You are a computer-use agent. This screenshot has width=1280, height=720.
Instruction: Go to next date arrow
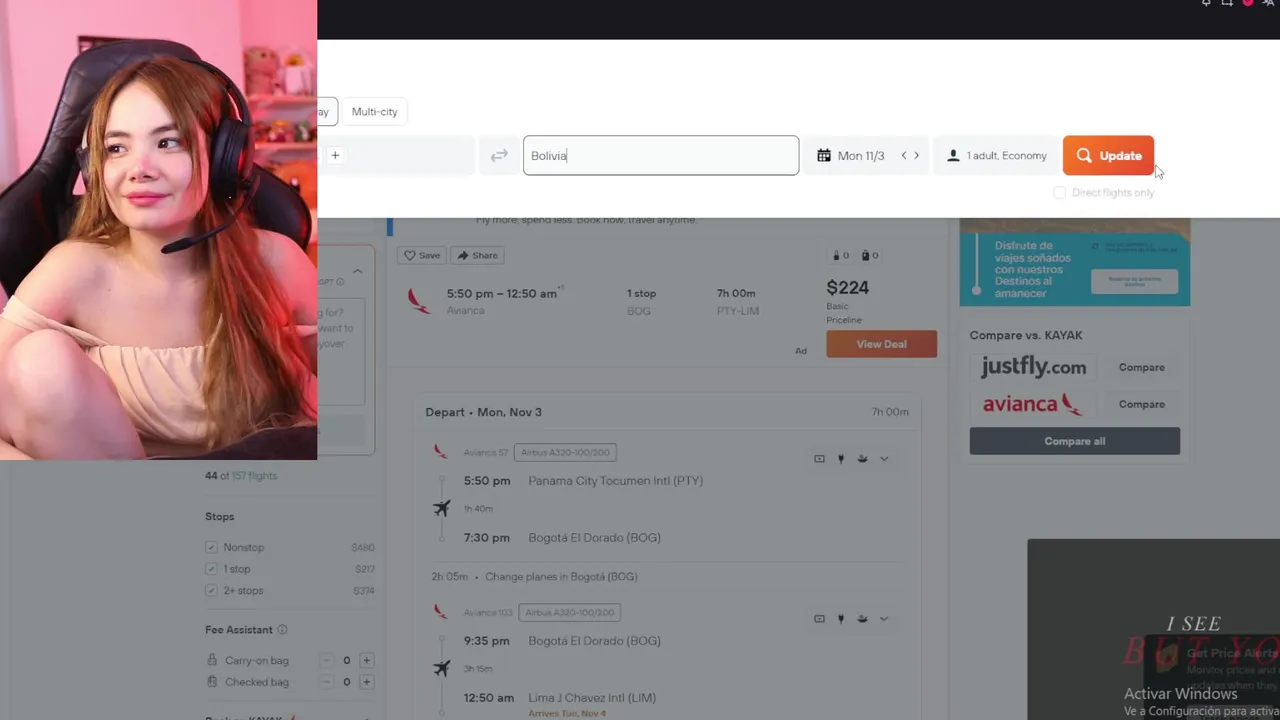[x=916, y=156]
